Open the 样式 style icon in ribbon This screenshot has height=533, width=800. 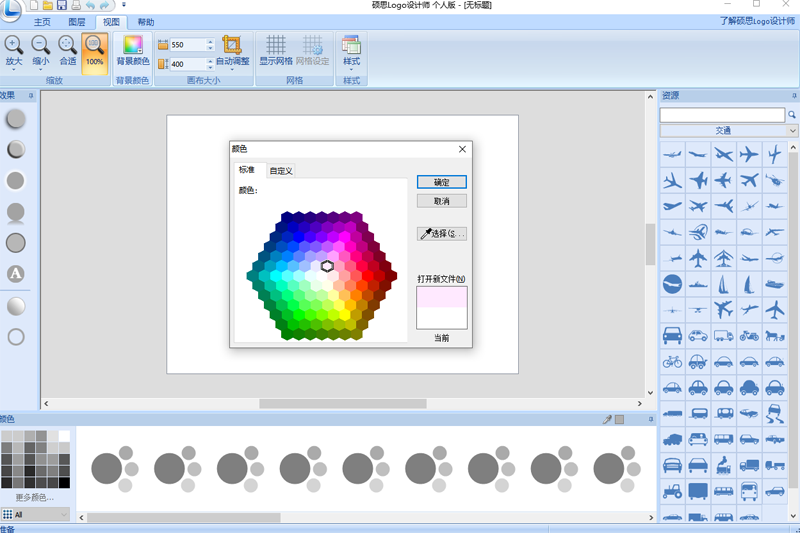point(351,45)
